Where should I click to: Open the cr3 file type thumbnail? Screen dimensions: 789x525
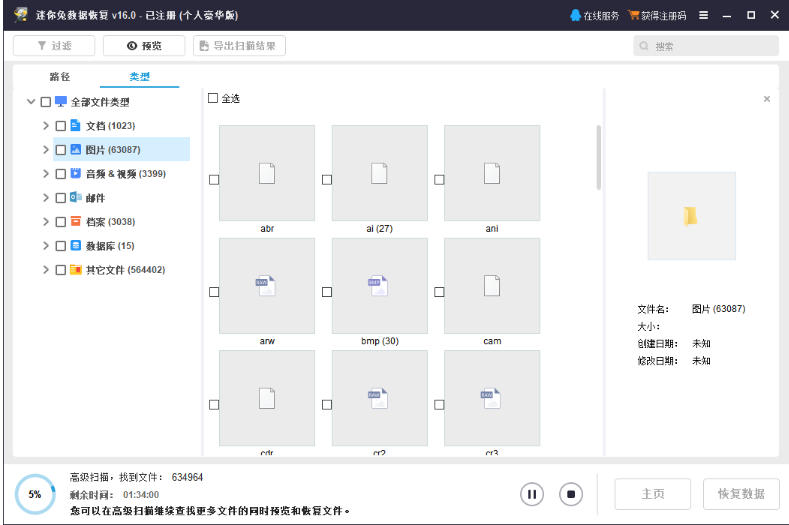coord(492,398)
